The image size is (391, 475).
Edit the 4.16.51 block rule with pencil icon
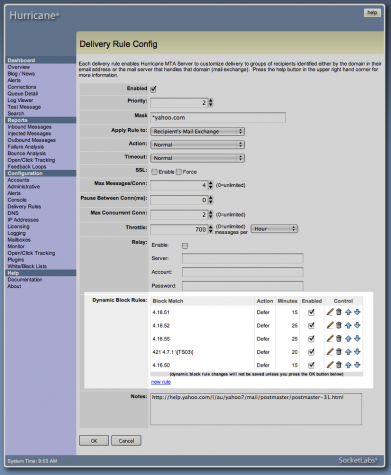tap(330, 312)
